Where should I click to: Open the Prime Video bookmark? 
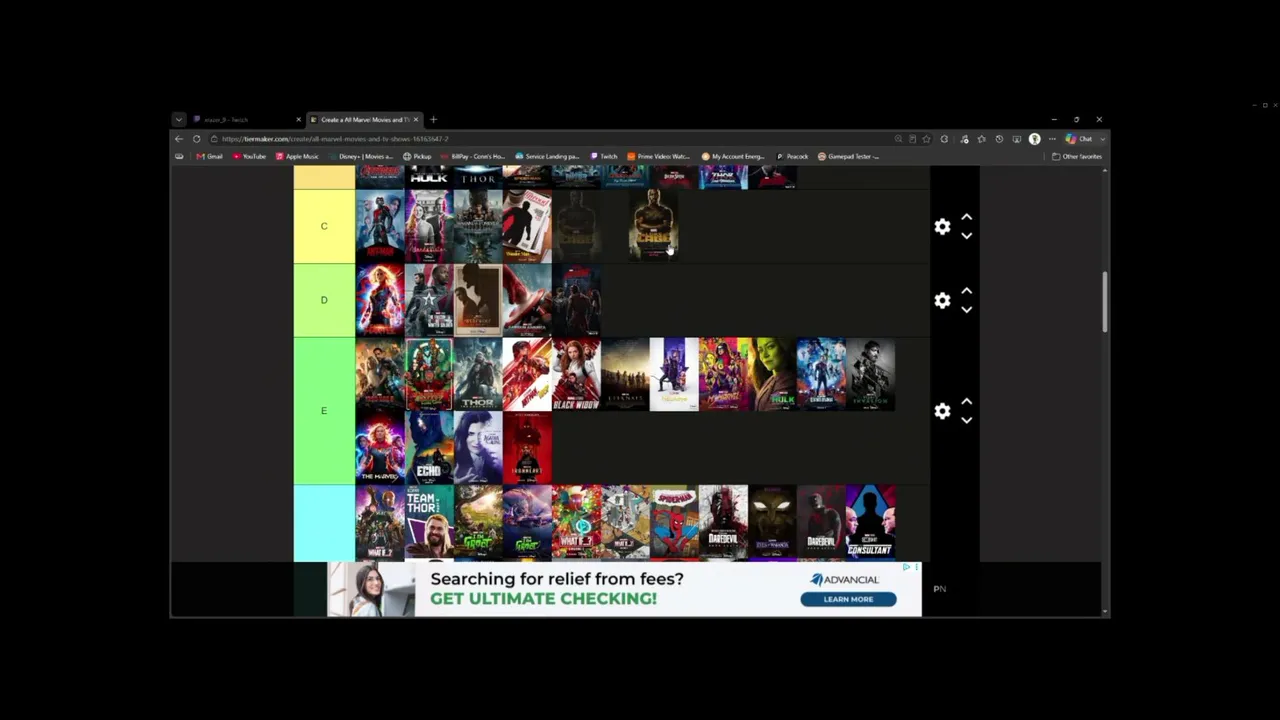[659, 157]
